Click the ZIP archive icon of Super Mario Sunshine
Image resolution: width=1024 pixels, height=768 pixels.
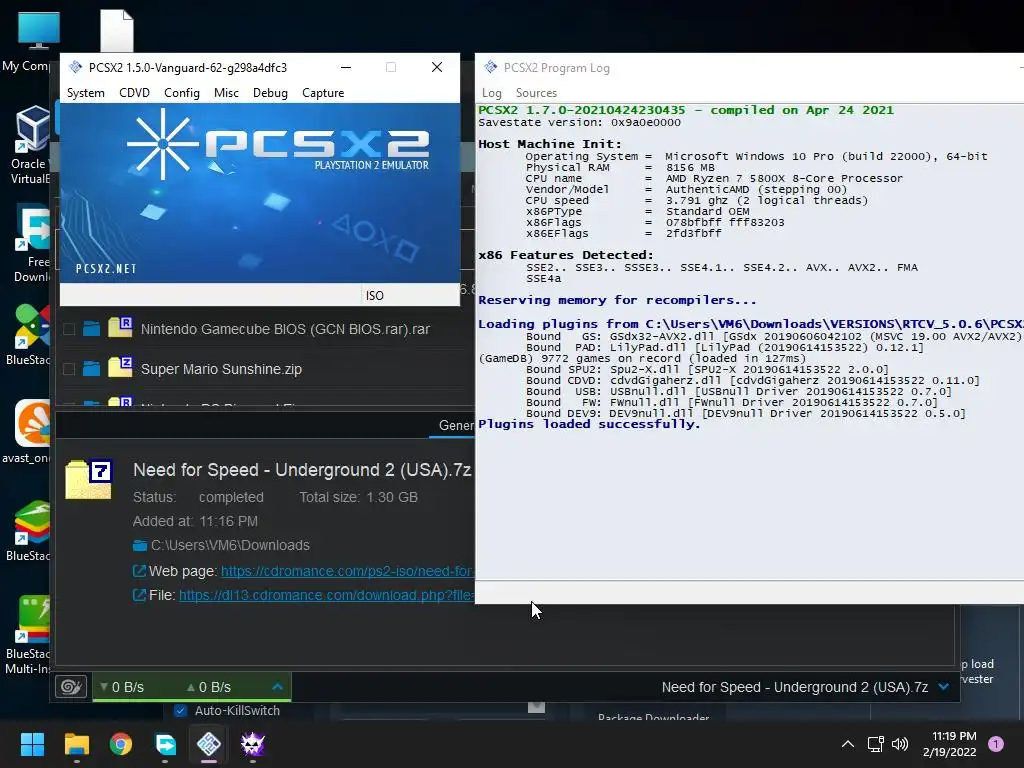[120, 366]
